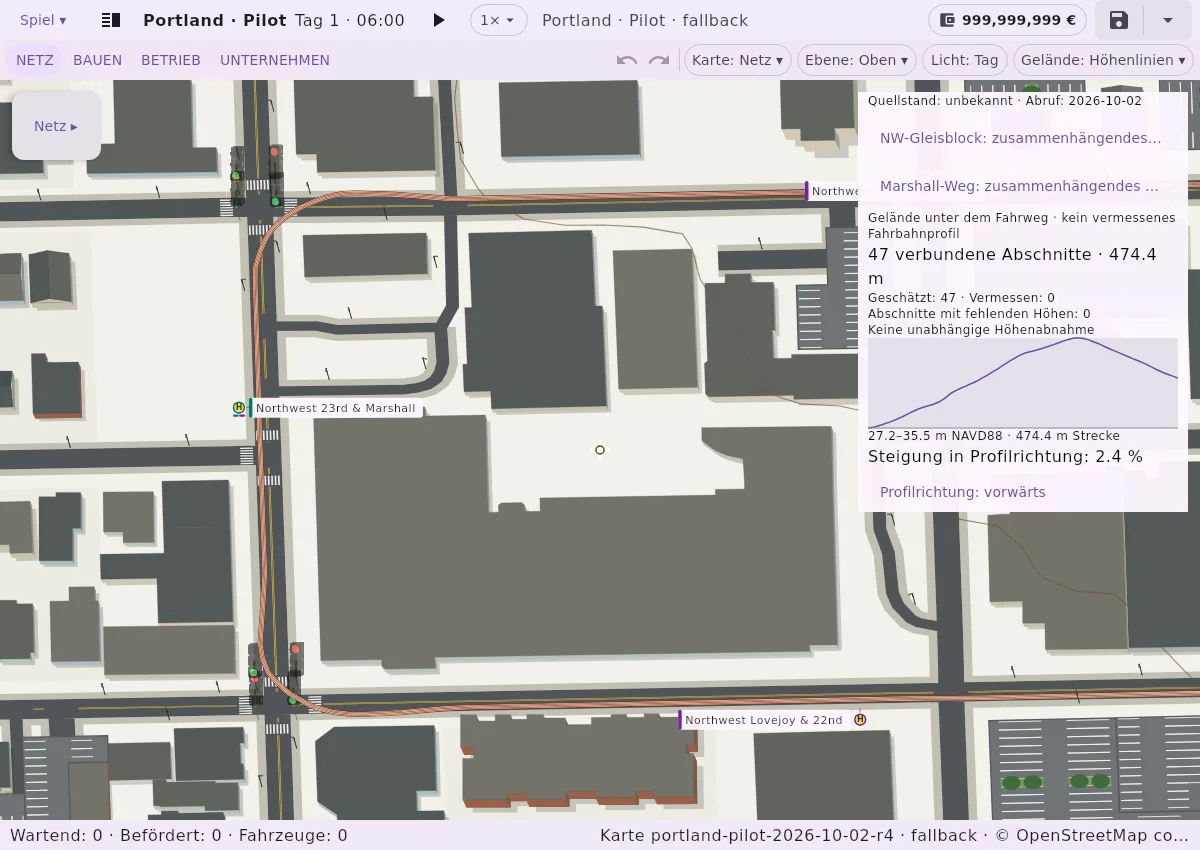Click the Northwest Lovejoy & 22nd stop icon
The width and height of the screenshot is (1200, 850).
(860, 719)
